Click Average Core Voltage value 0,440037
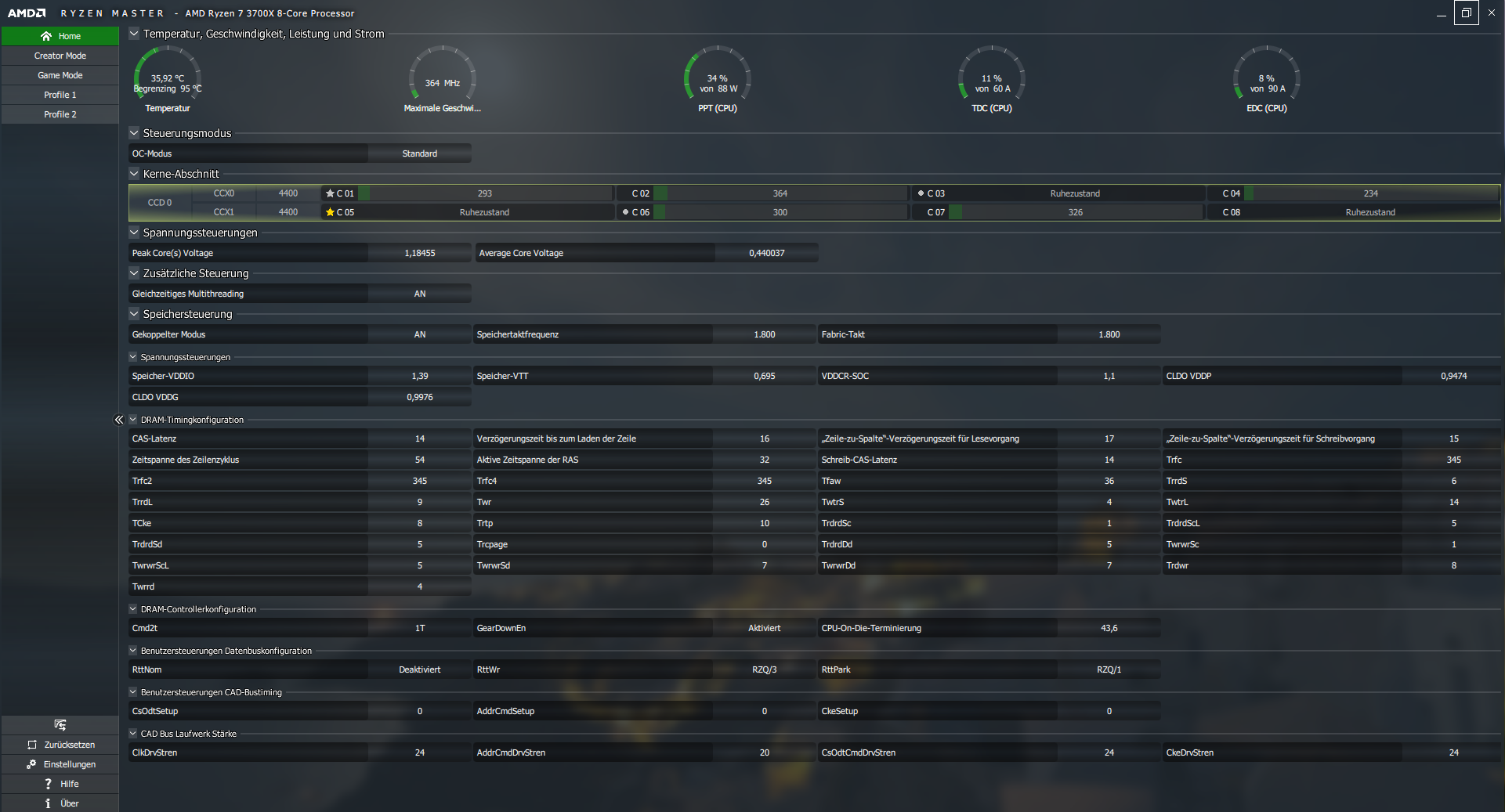This screenshot has width=1505, height=812. pos(766,253)
